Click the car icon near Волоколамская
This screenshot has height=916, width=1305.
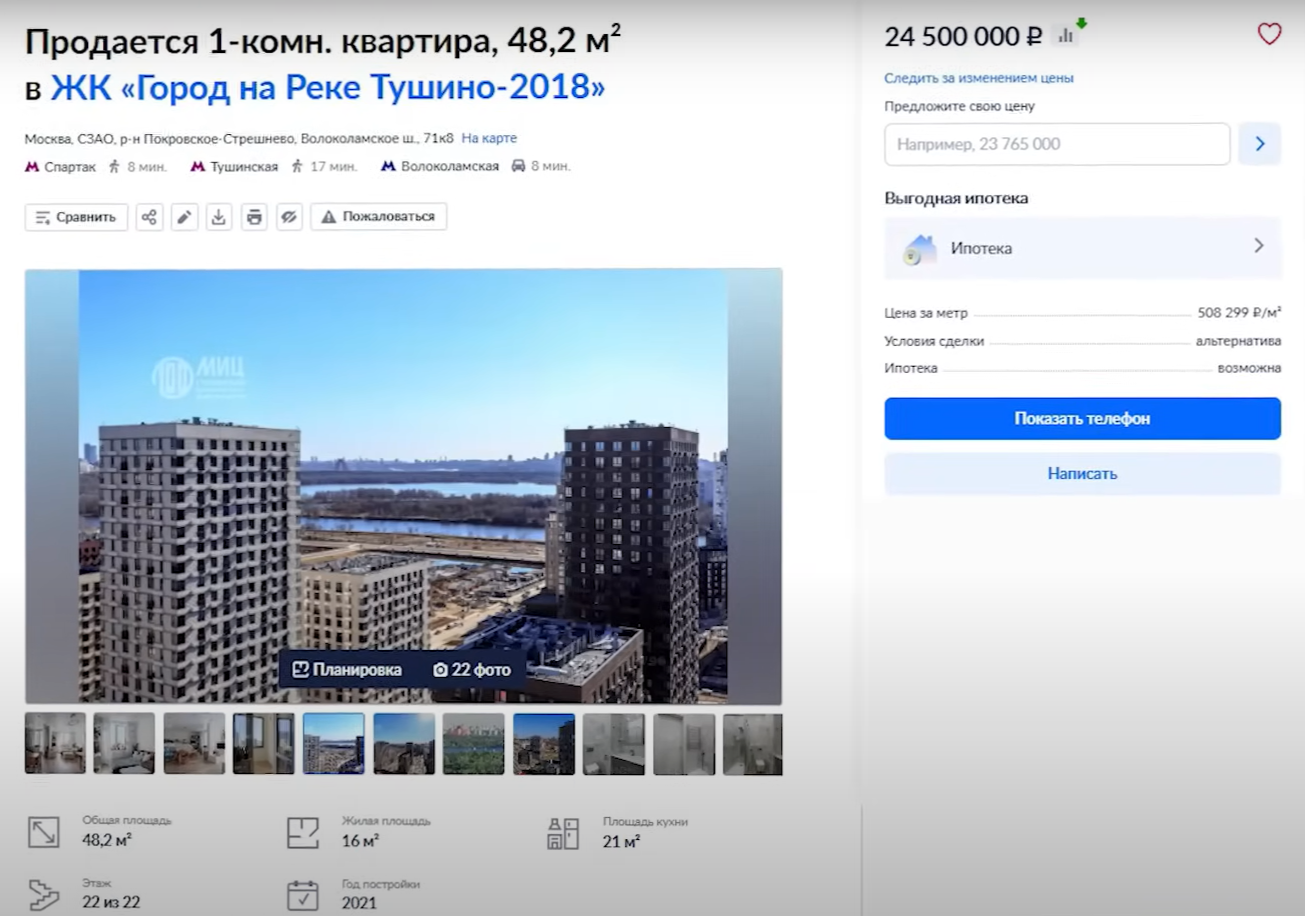click(518, 166)
